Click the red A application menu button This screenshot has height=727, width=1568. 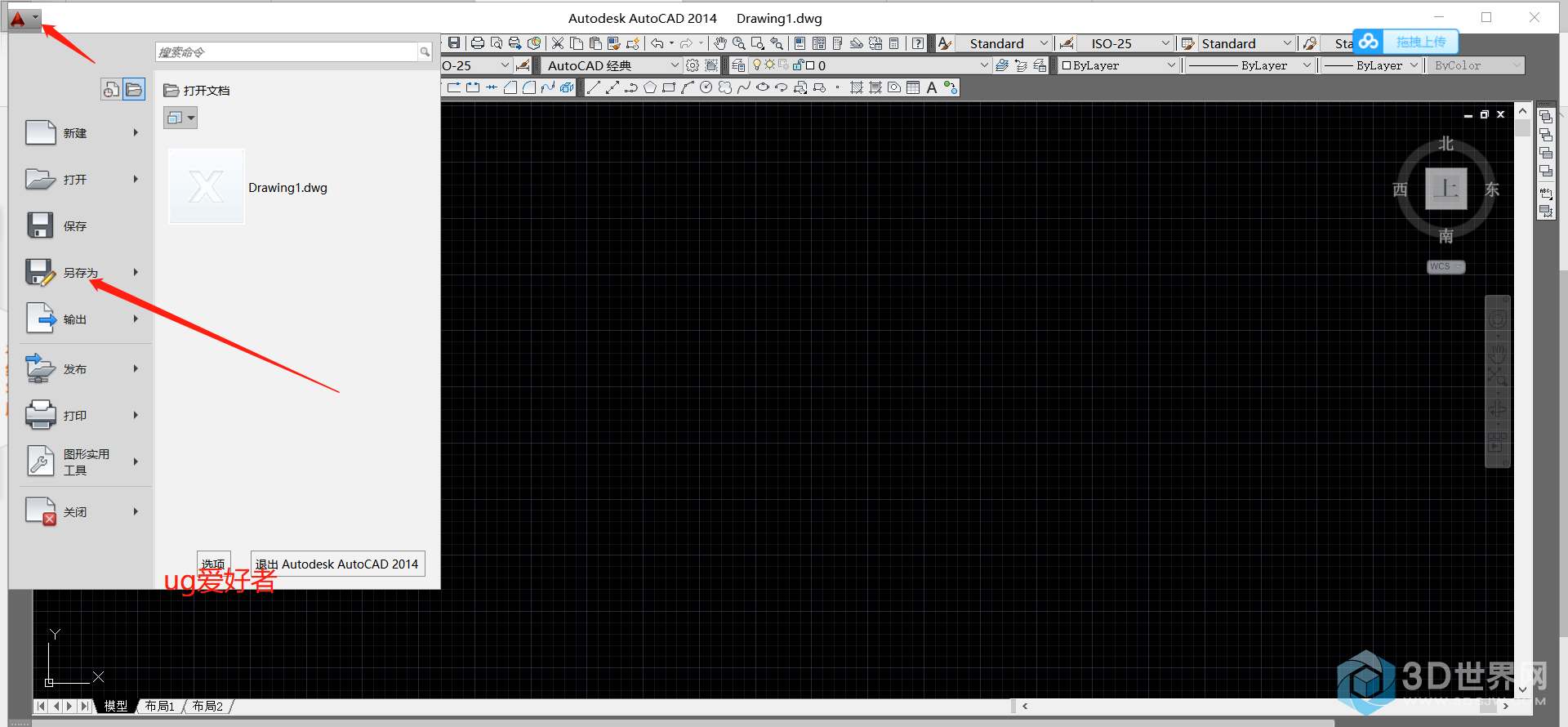point(23,19)
